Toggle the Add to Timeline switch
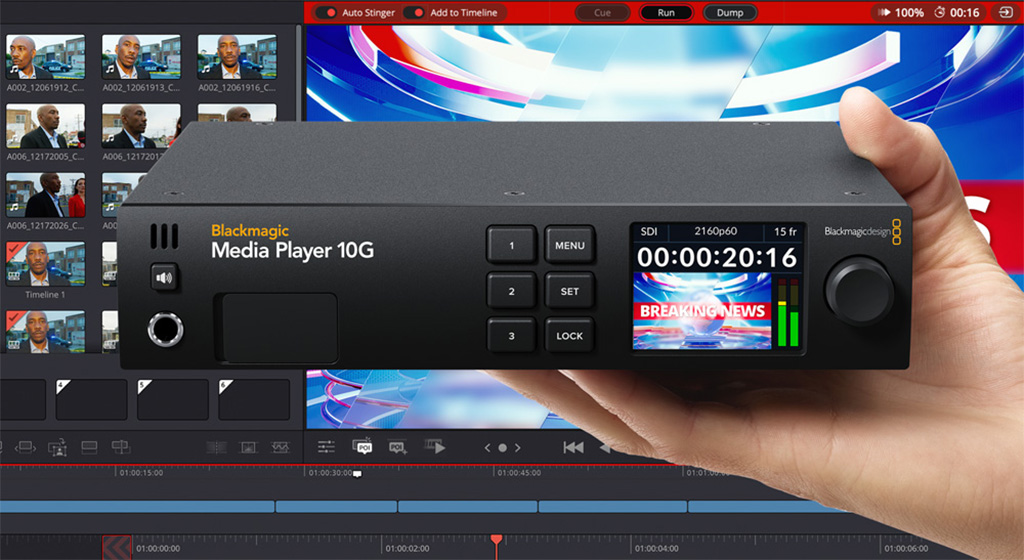Viewport: 1024px width, 560px height. tap(415, 12)
